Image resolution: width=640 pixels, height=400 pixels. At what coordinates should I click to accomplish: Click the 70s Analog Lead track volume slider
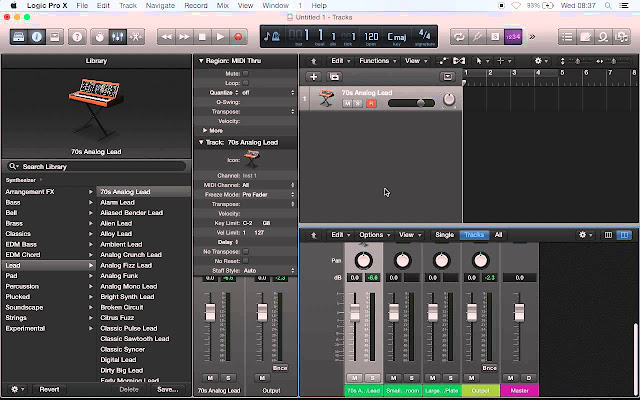411,103
